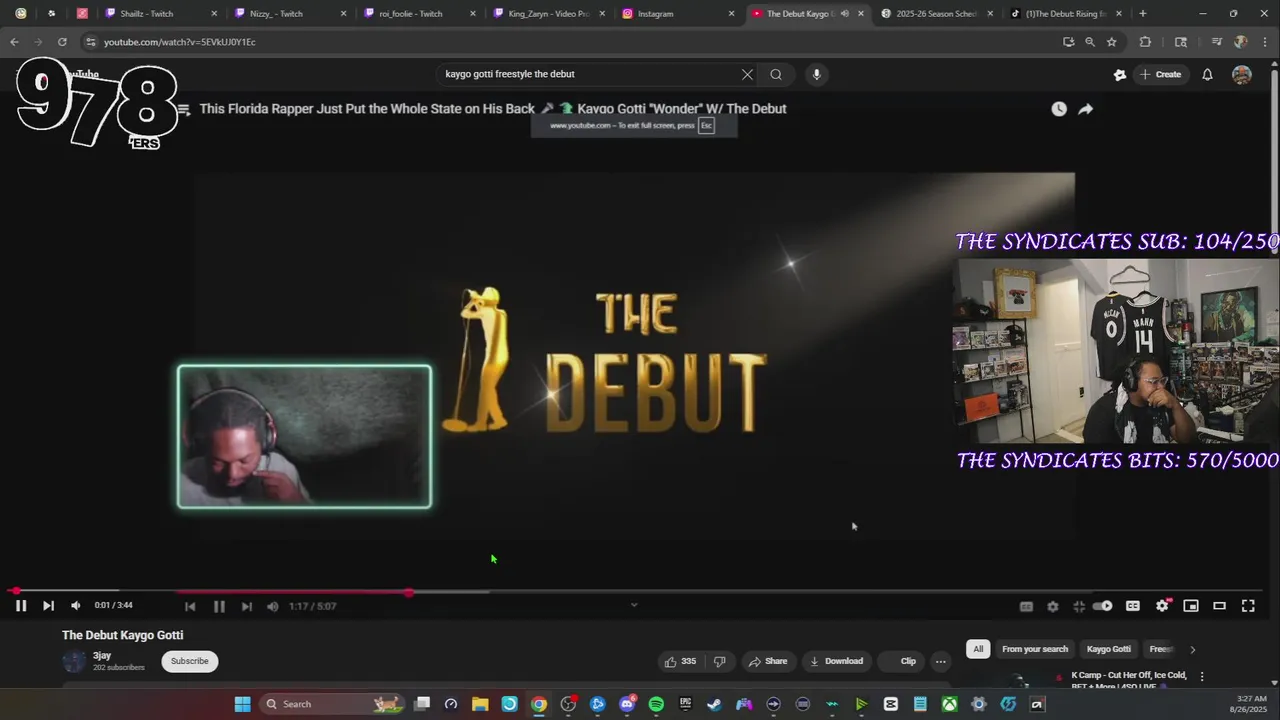This screenshot has width=1280, height=720.
Task: Enable theater mode view
Action: 1219,606
